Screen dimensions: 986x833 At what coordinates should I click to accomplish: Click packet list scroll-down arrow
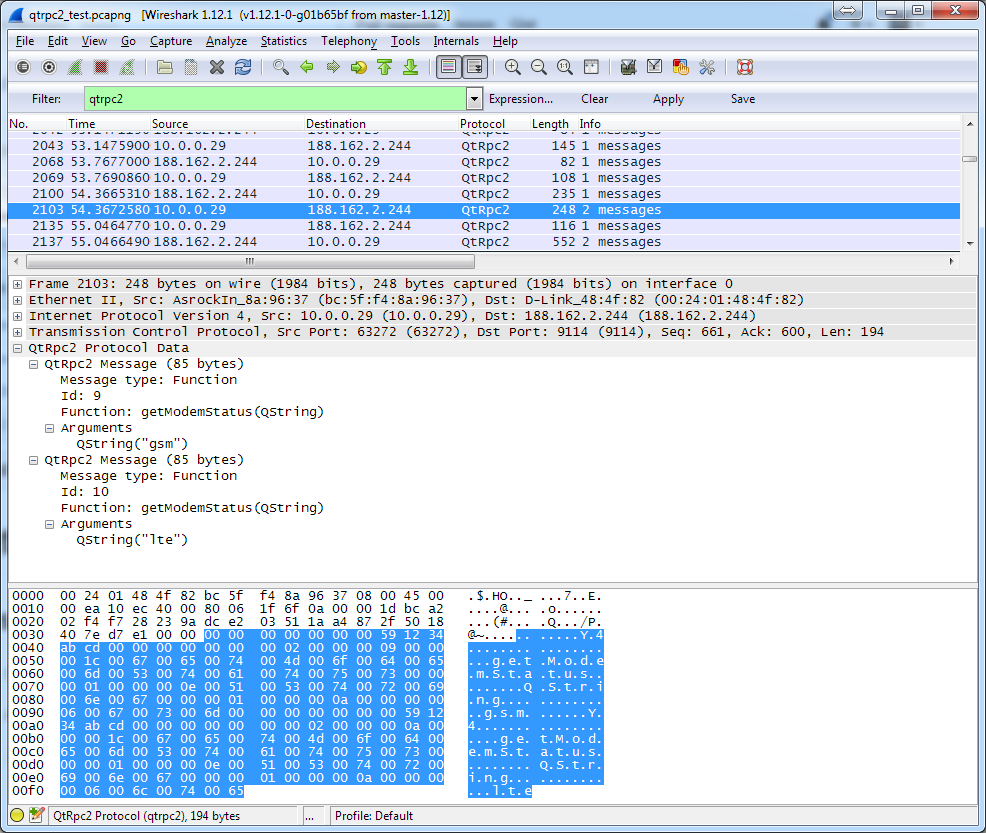(969, 243)
